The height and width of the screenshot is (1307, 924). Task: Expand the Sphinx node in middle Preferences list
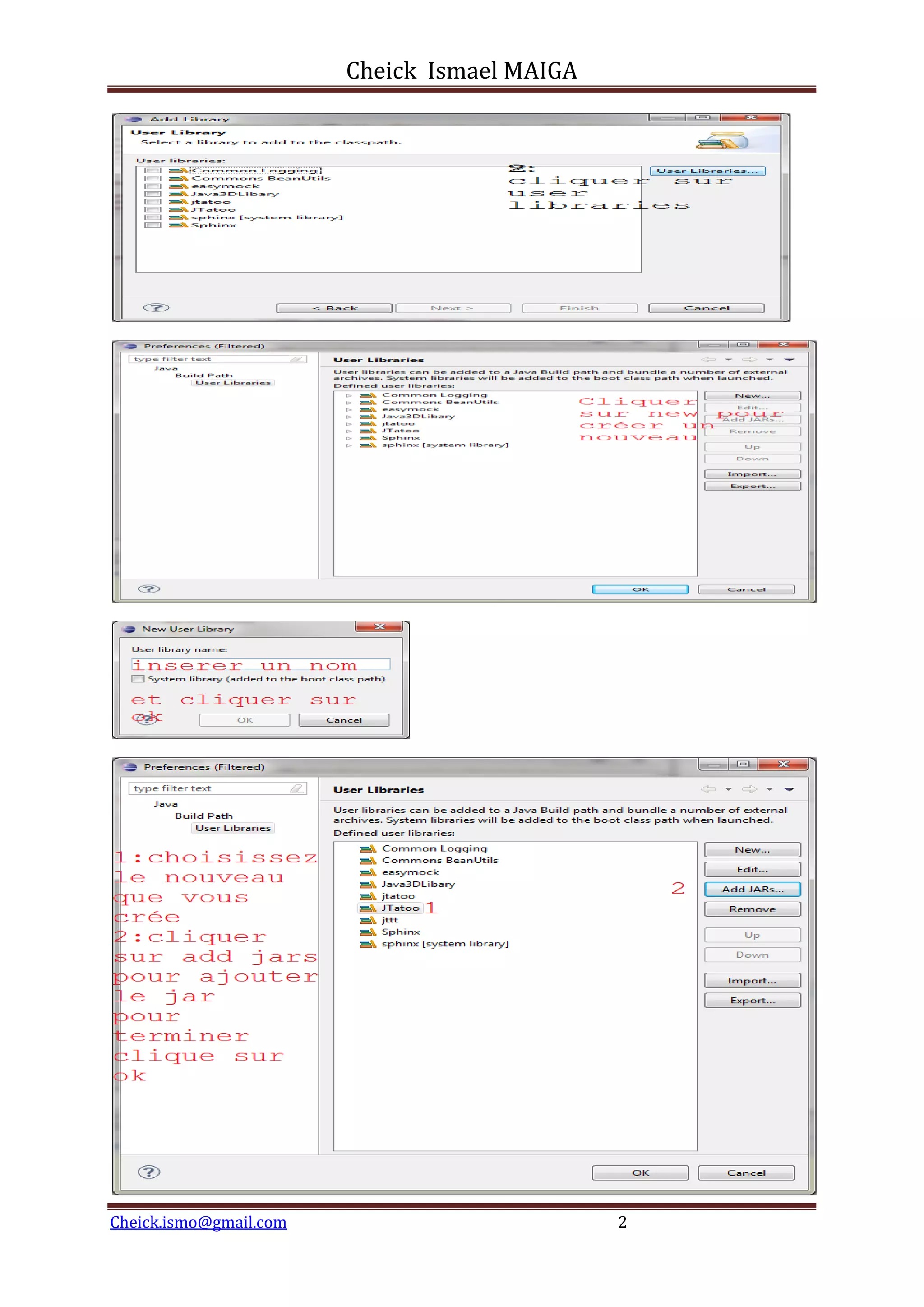pos(349,438)
